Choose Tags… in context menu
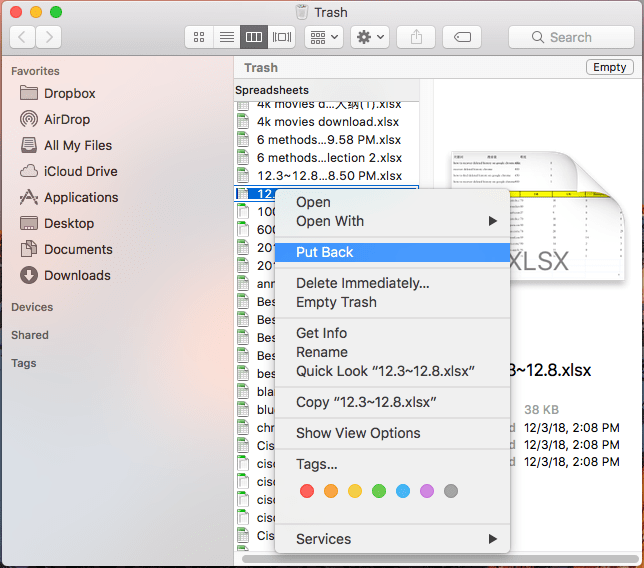 point(392,464)
